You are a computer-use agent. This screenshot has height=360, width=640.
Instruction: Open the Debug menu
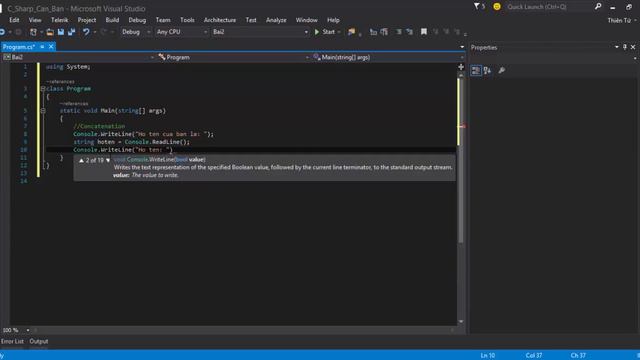[137, 20]
